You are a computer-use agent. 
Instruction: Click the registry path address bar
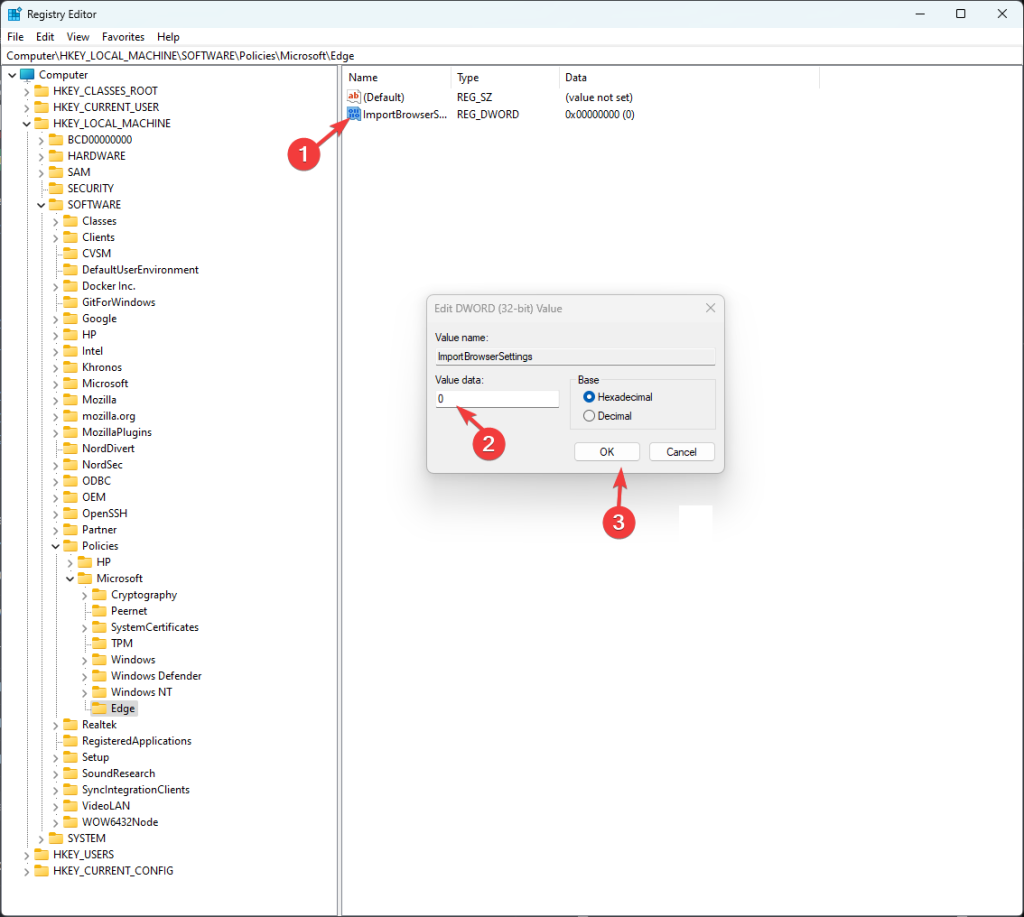coord(512,56)
